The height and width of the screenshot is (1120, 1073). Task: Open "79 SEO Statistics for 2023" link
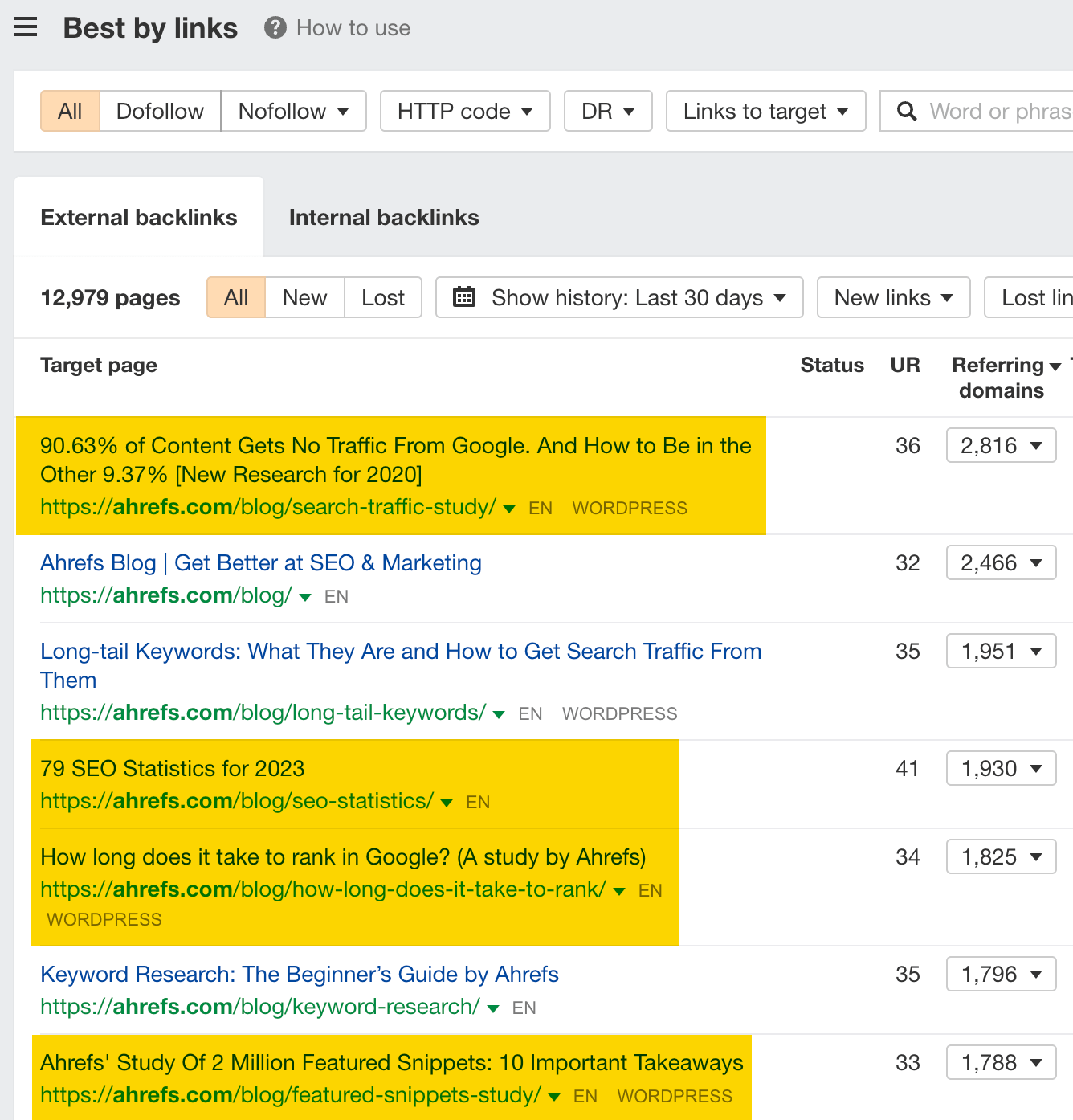(172, 768)
